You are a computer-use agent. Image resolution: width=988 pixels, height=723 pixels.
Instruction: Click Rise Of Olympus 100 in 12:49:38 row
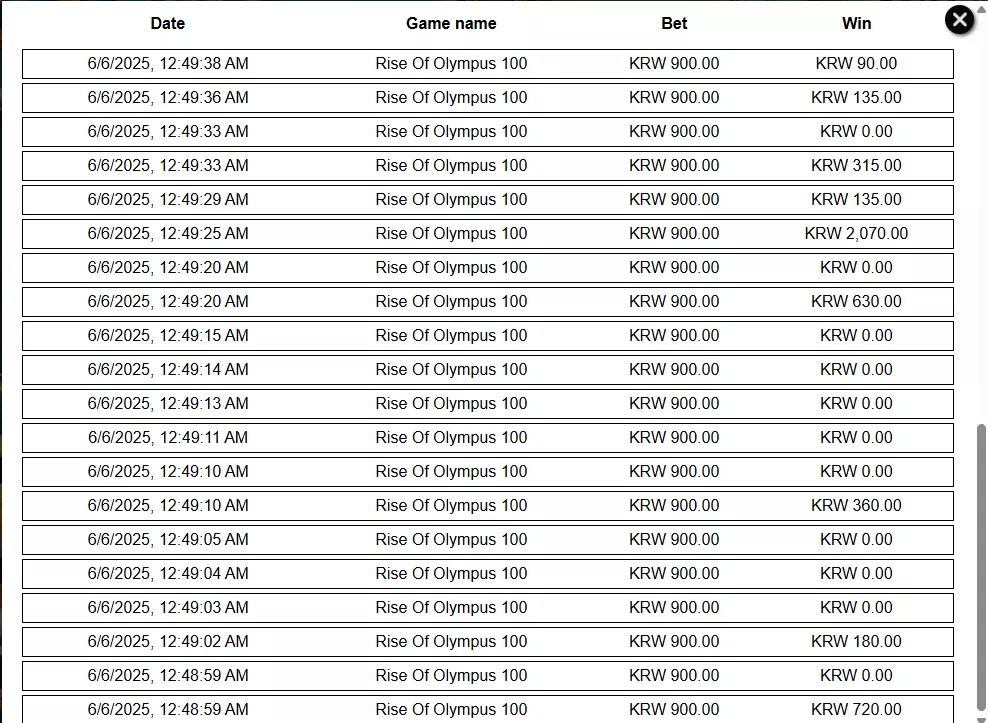click(x=451, y=64)
